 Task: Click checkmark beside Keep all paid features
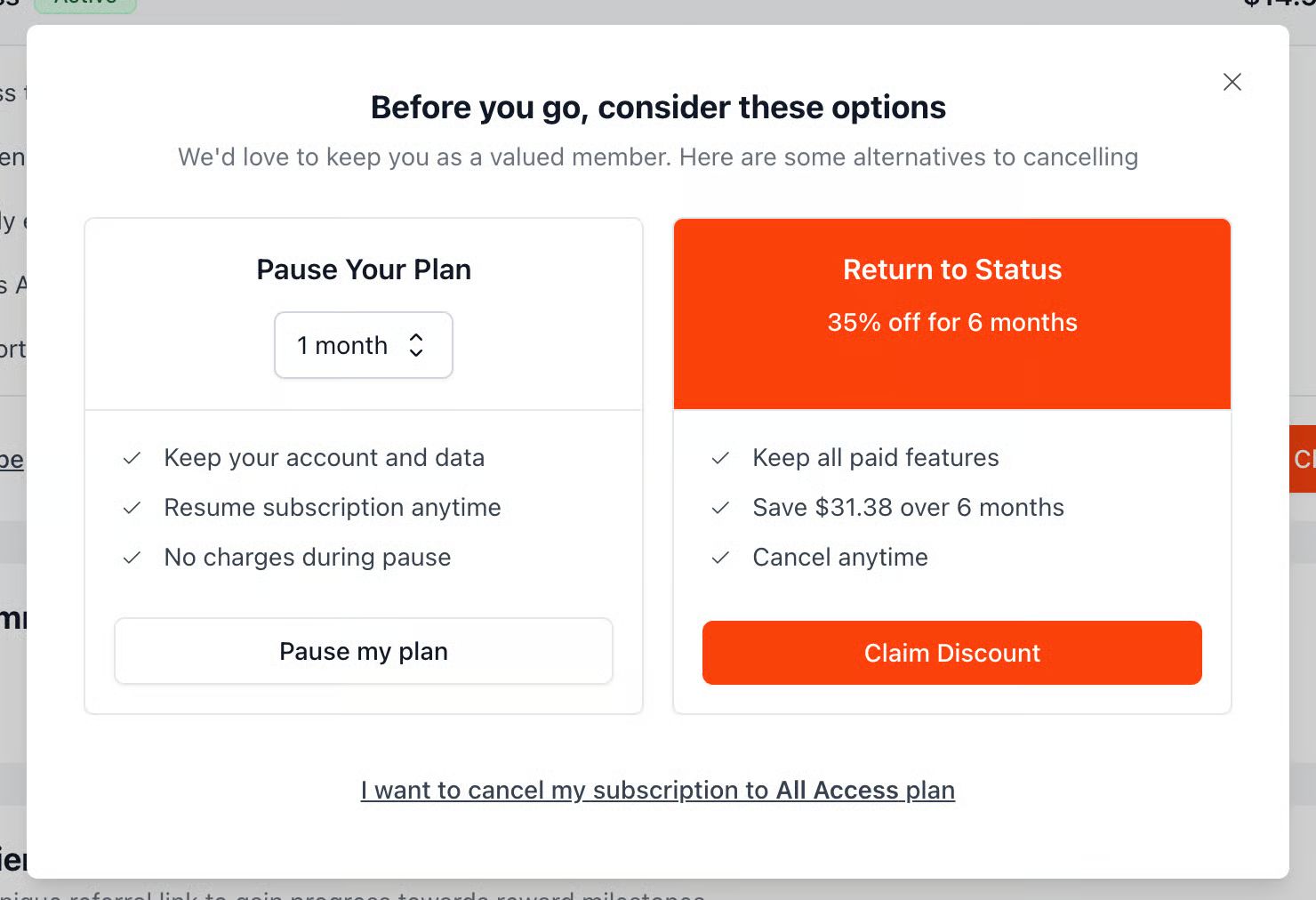[x=720, y=458]
